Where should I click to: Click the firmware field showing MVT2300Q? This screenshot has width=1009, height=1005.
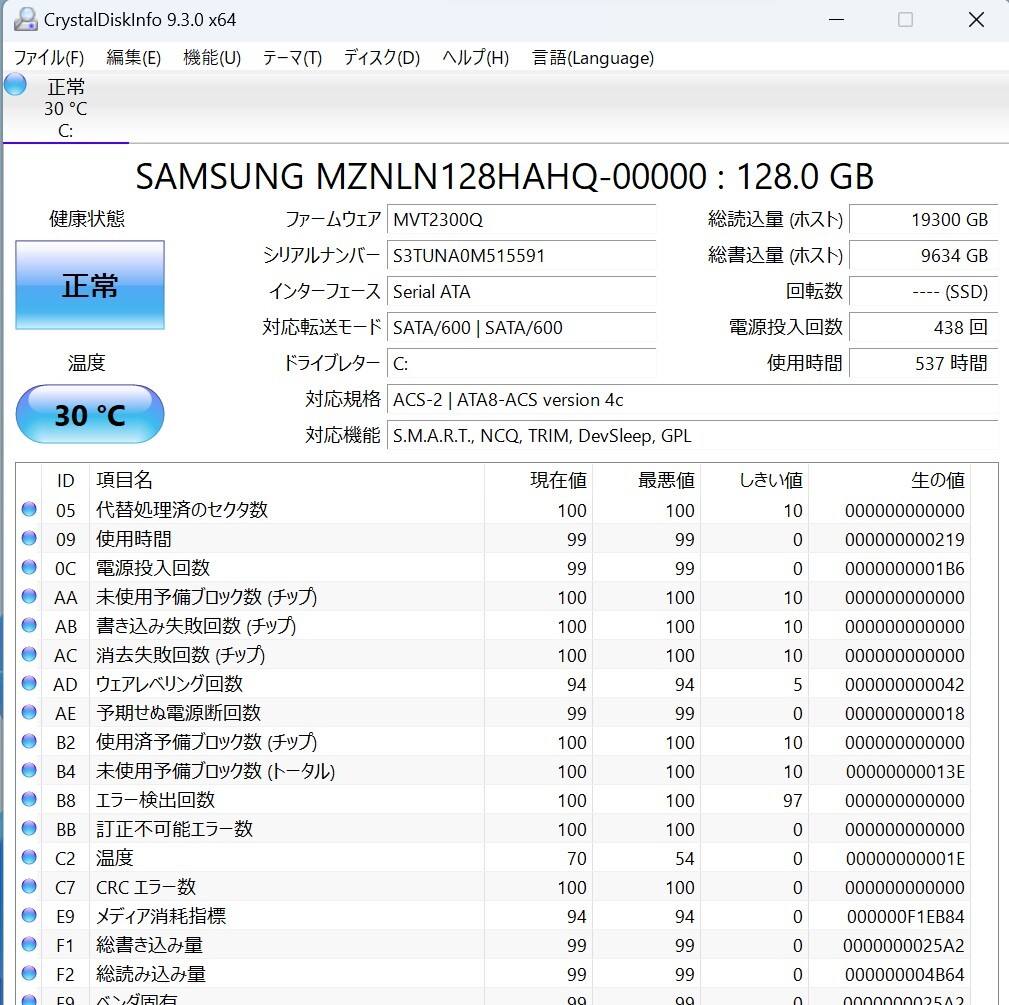tap(520, 220)
